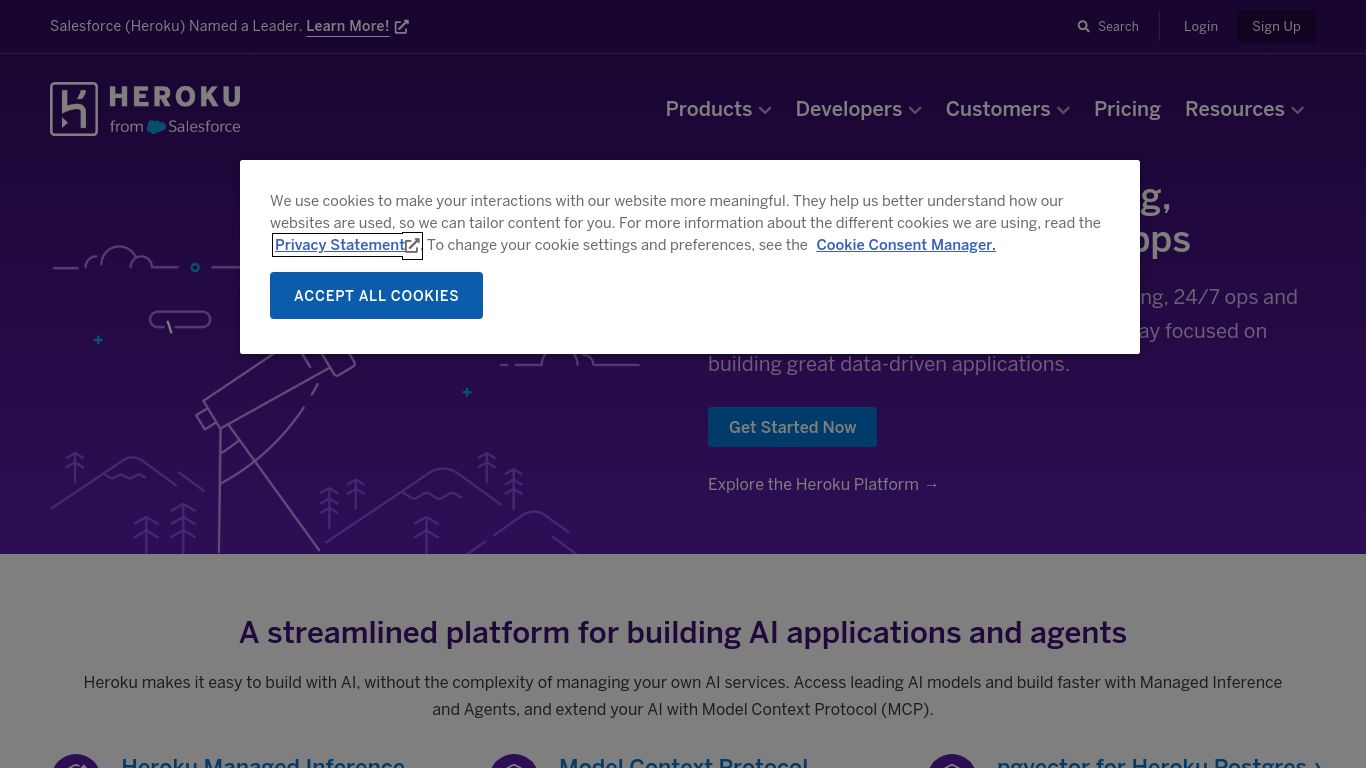
Task: Expand the Customers menu chevron
Action: pyautogui.click(x=1063, y=110)
